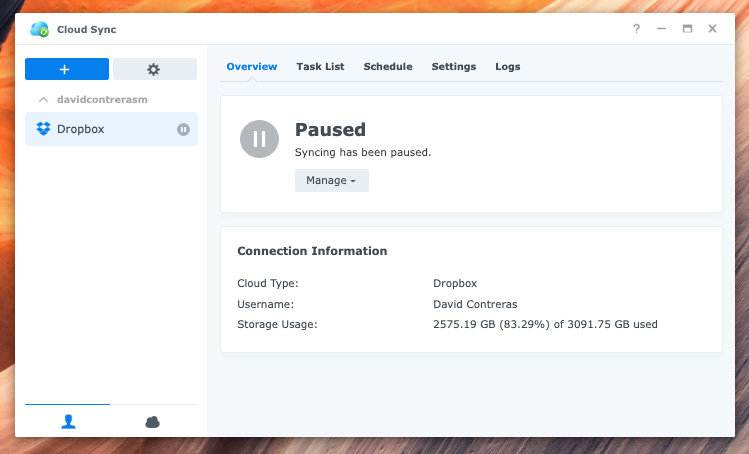
Task: Open the Task List tab
Action: [x=320, y=66]
